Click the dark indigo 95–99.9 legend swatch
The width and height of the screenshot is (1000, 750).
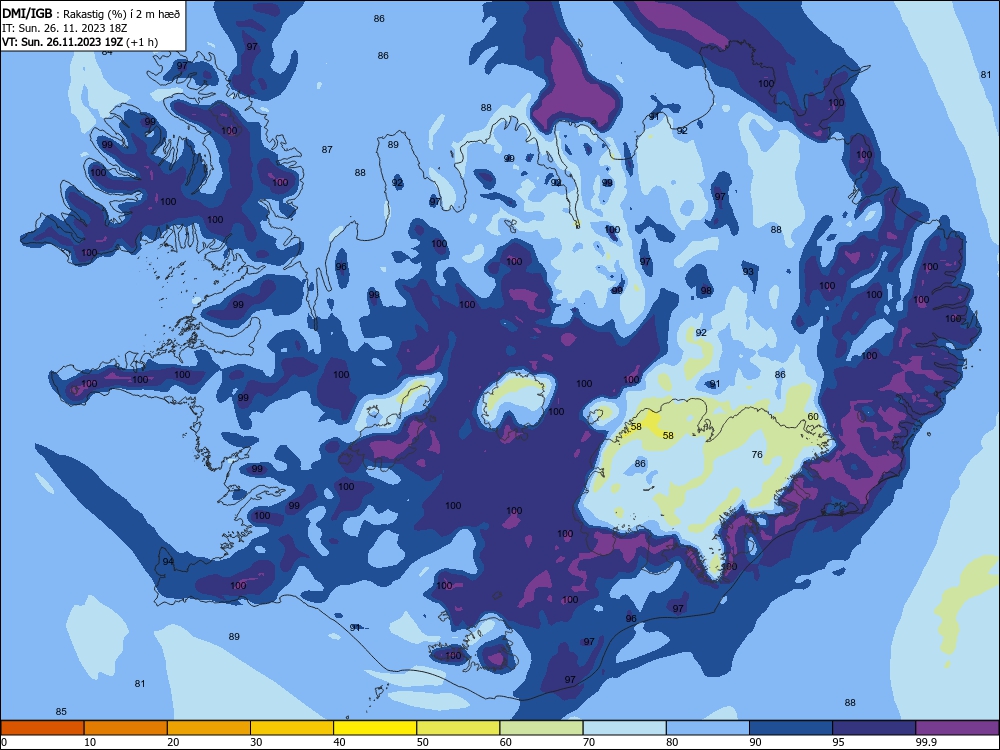click(x=874, y=728)
